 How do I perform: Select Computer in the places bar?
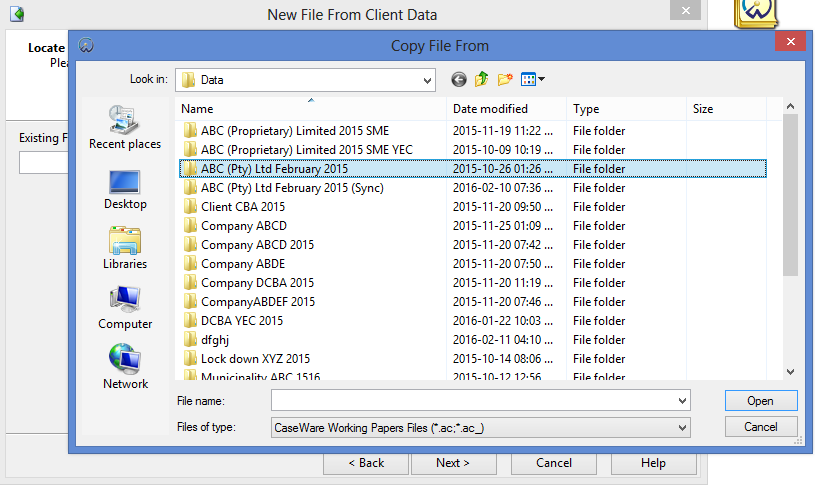coord(125,308)
